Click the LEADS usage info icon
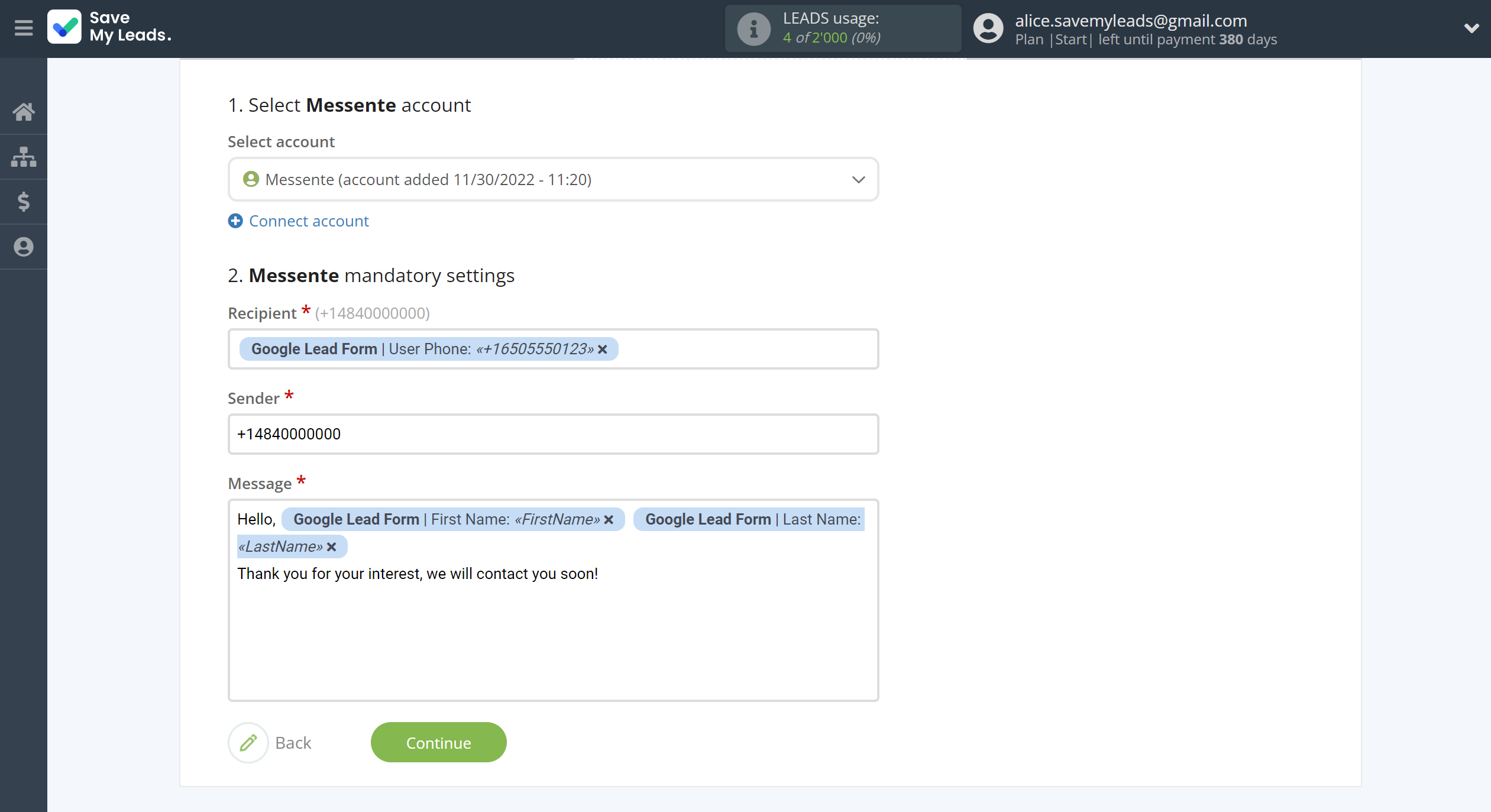1491x812 pixels. tap(753, 28)
